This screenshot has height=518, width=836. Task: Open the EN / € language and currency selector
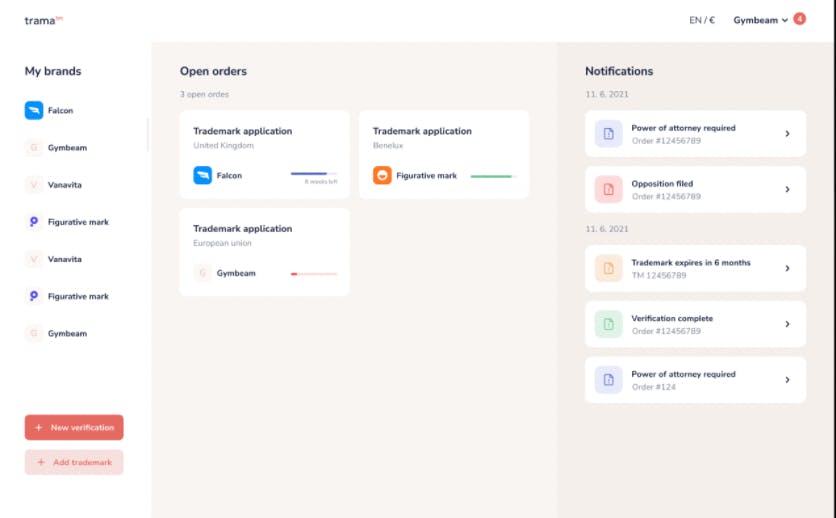[x=702, y=20]
